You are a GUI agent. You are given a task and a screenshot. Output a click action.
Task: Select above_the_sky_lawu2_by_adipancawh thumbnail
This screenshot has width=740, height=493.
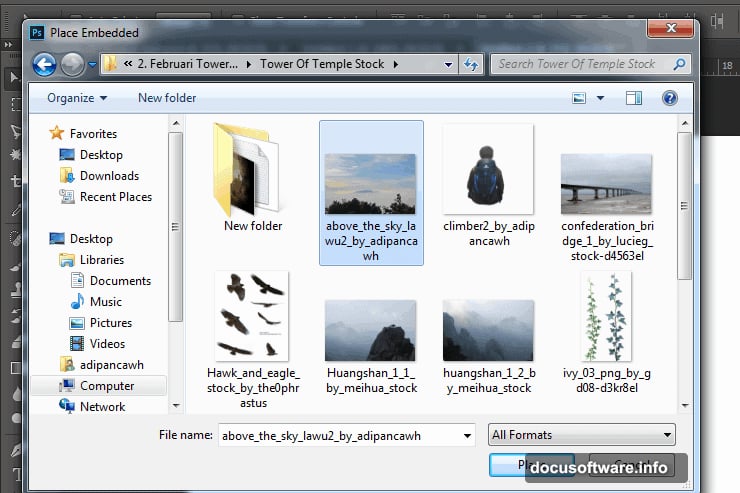pyautogui.click(x=371, y=193)
